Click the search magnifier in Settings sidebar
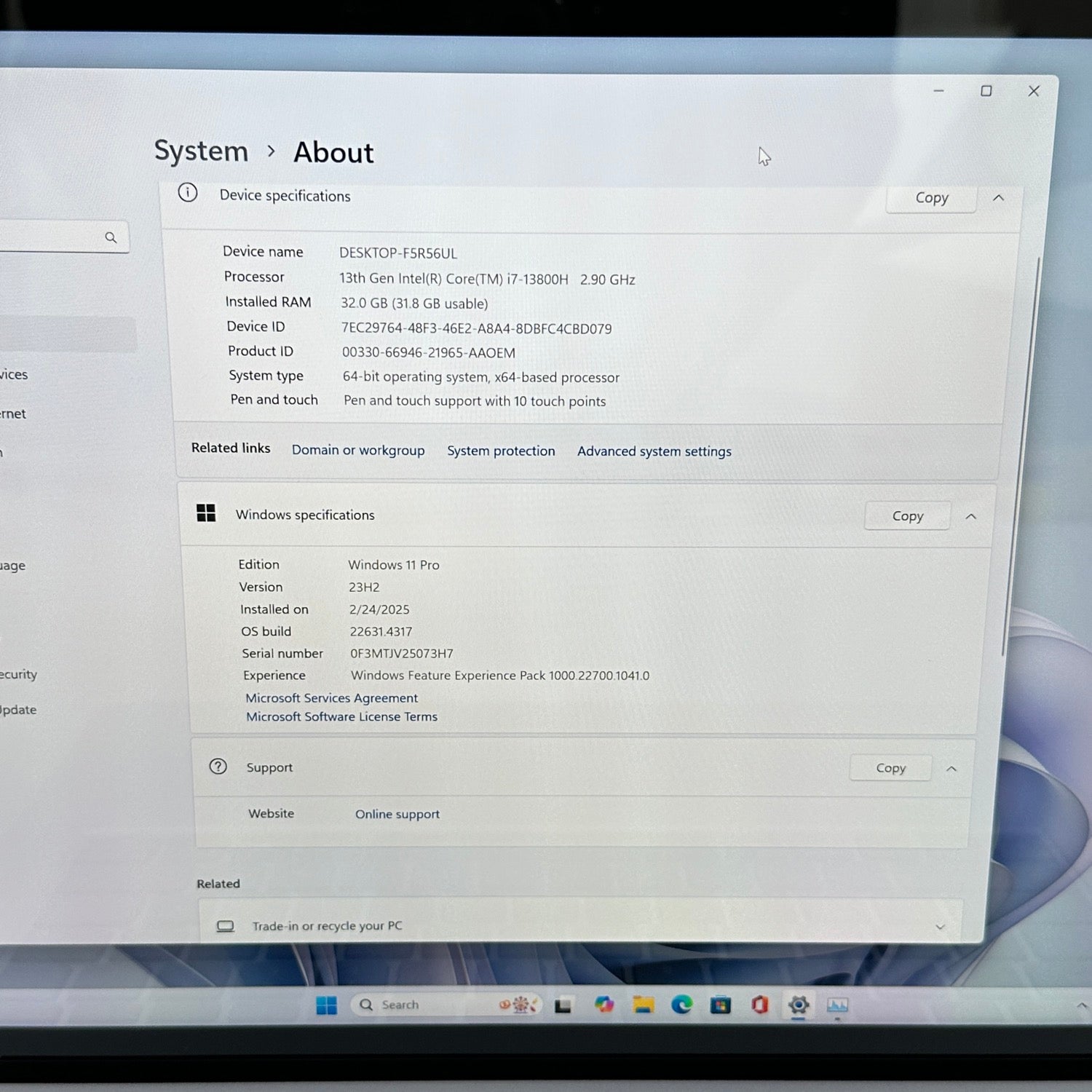 coord(111,237)
